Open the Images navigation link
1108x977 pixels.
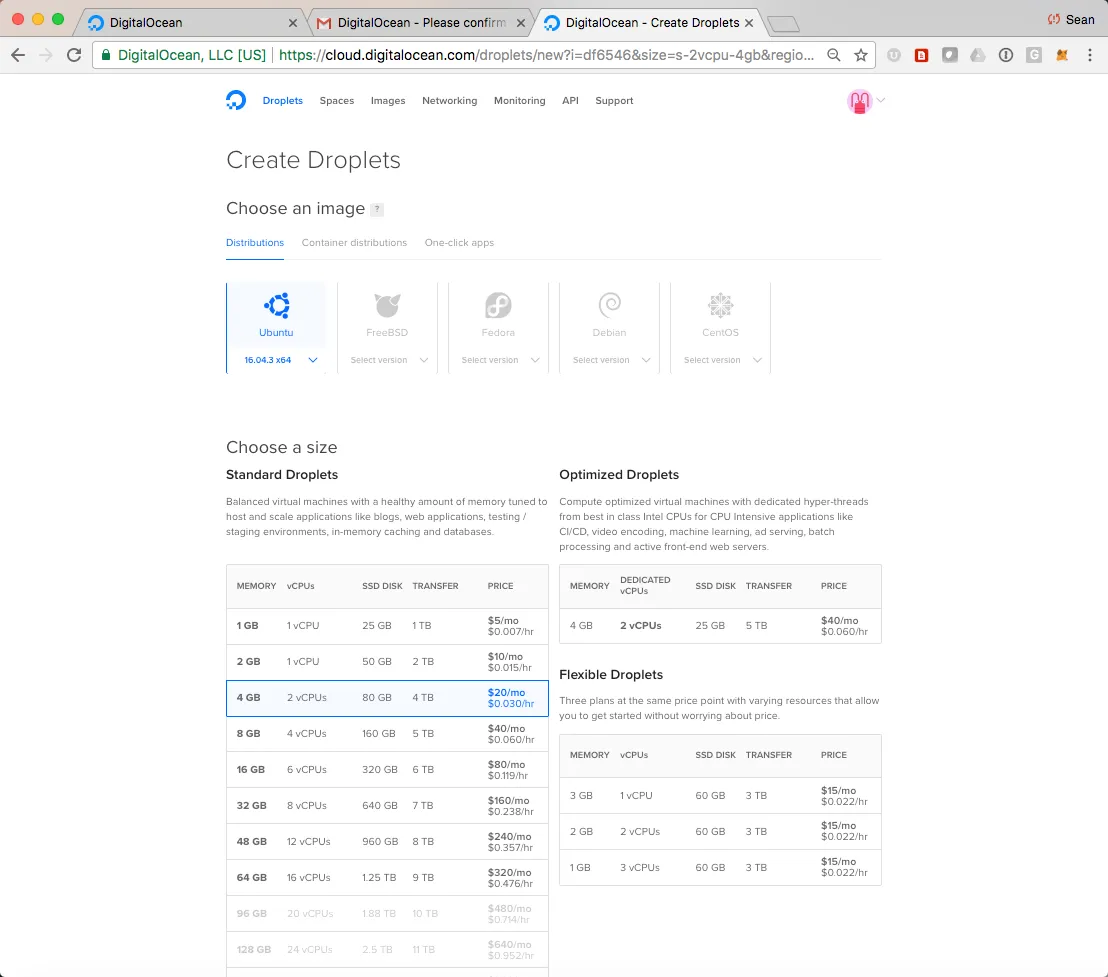388,100
